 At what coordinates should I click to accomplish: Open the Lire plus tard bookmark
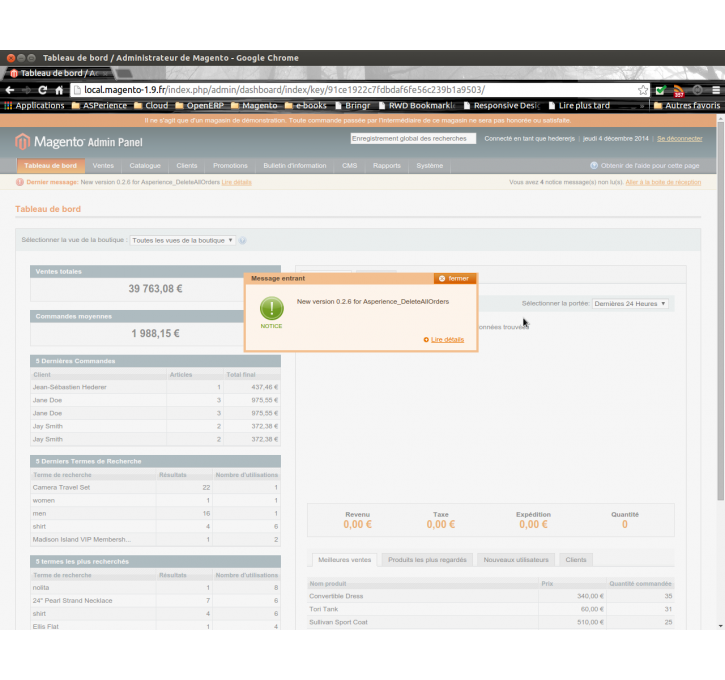[579, 105]
